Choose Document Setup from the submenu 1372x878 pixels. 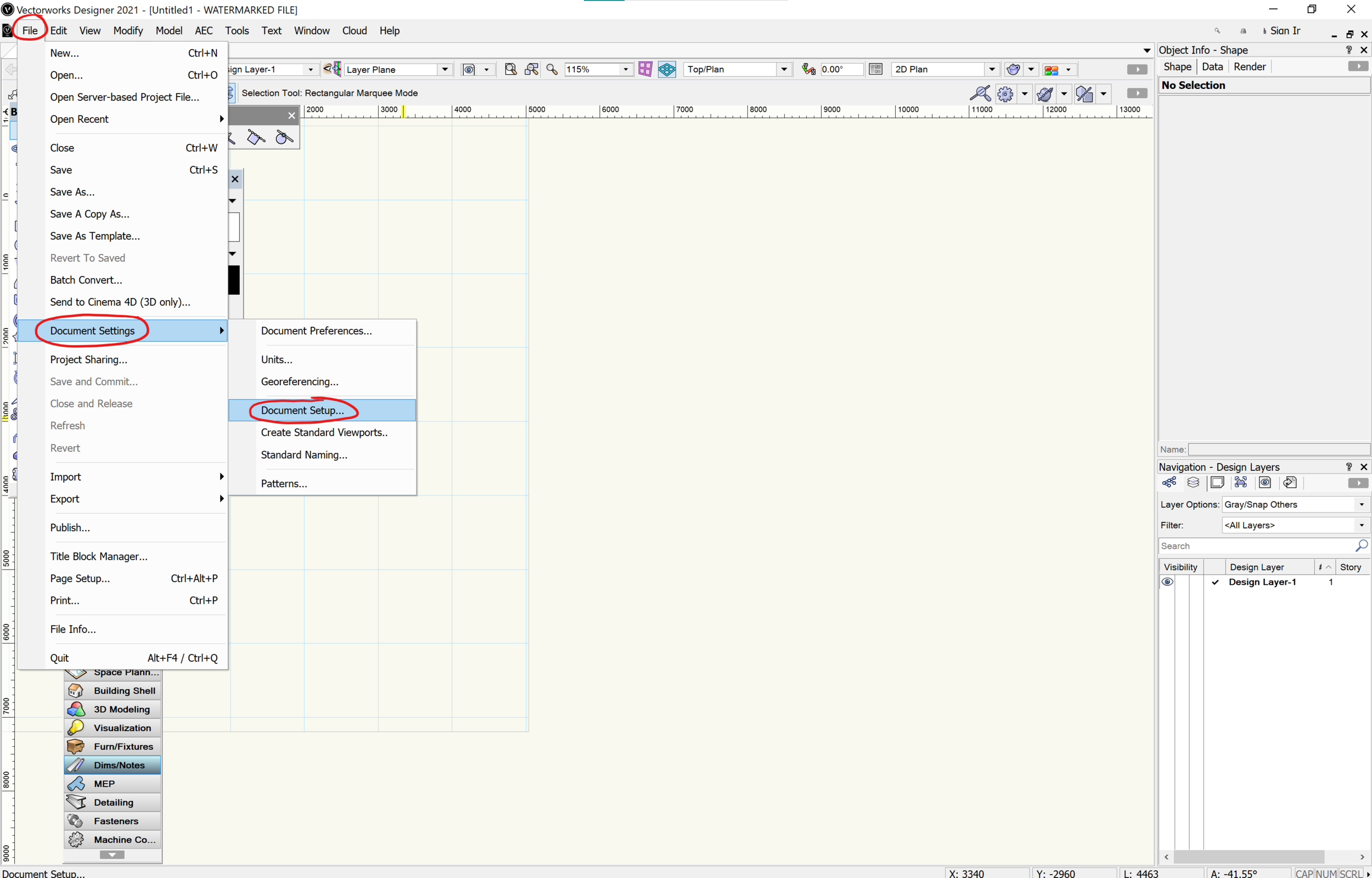click(322, 410)
